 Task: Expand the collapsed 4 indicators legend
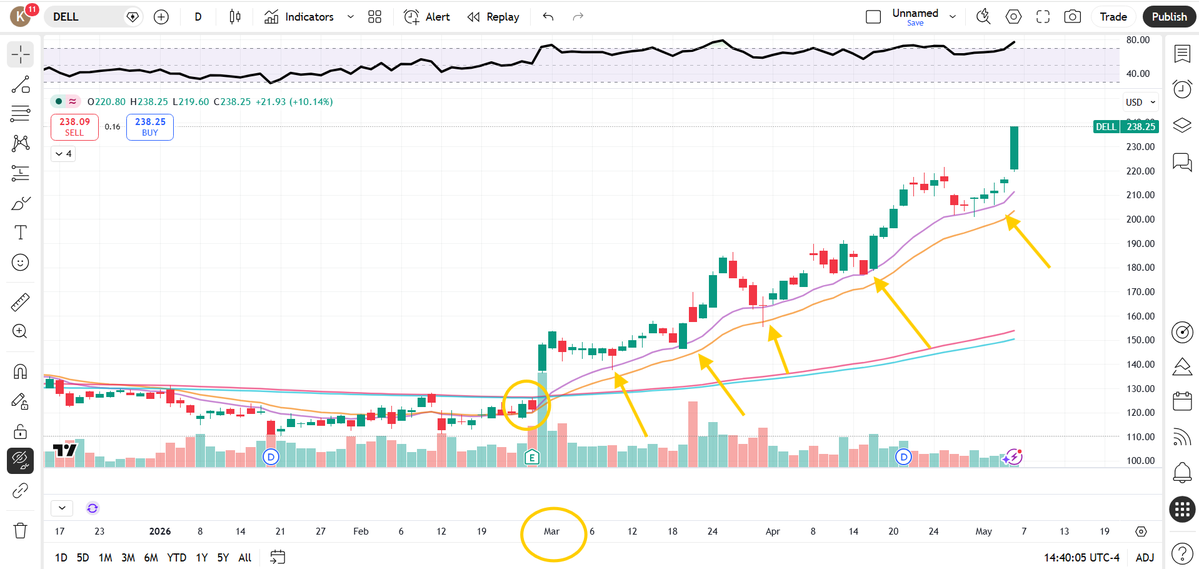pyautogui.click(x=63, y=154)
